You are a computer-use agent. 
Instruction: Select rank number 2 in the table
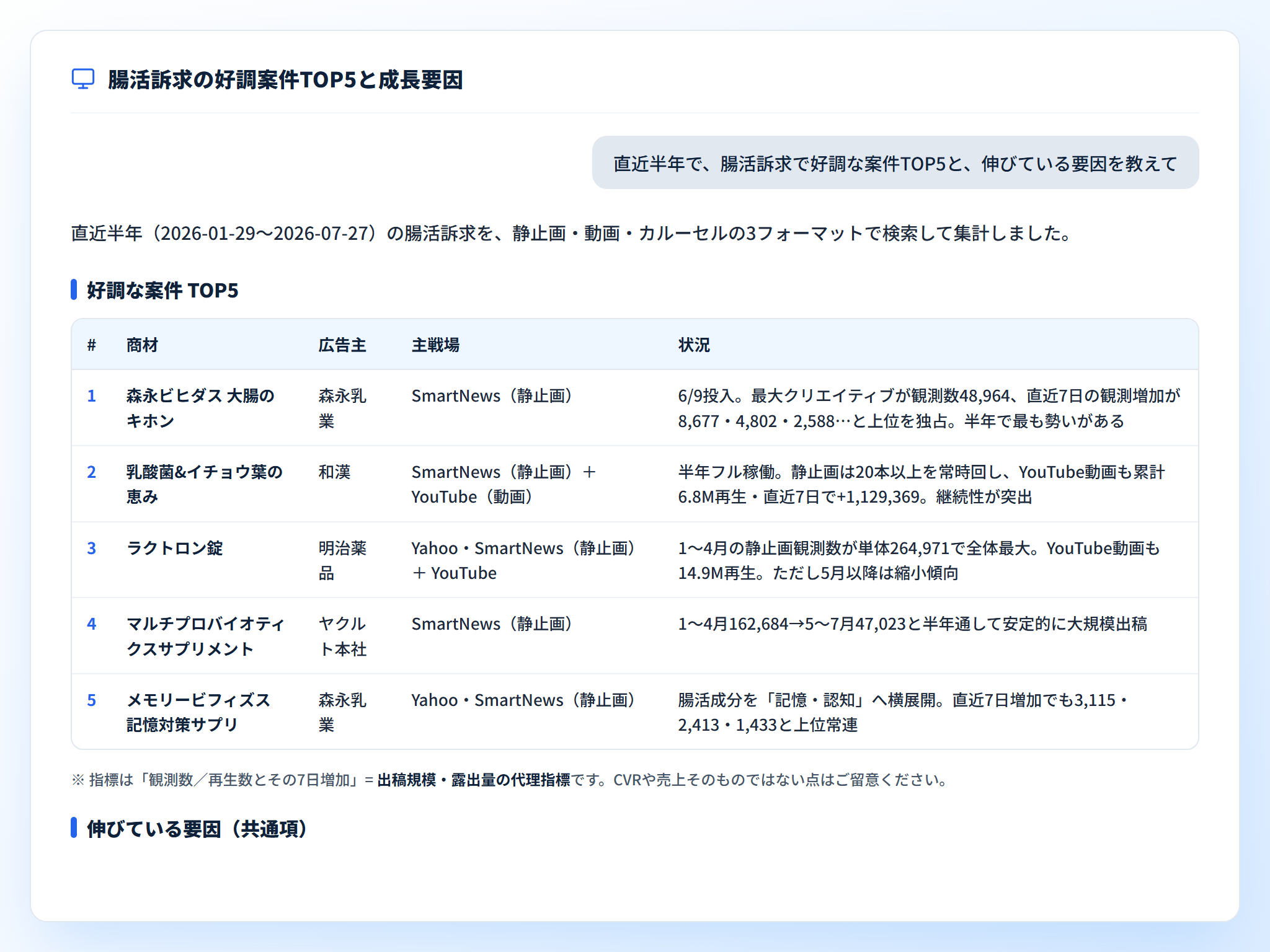point(92,472)
